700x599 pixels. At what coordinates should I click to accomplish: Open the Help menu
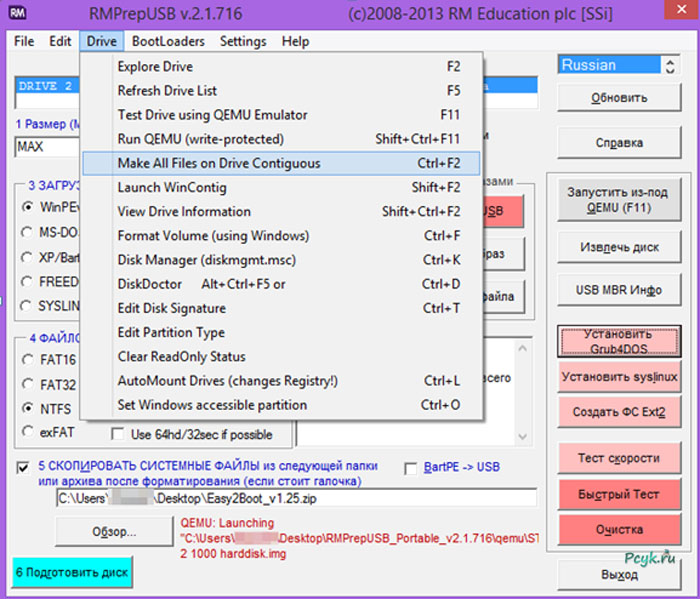(x=295, y=42)
